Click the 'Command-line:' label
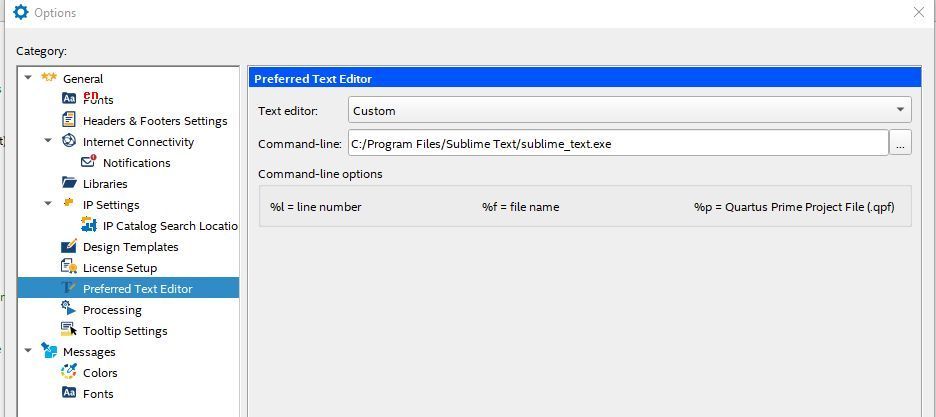The height and width of the screenshot is (417, 936). point(300,144)
